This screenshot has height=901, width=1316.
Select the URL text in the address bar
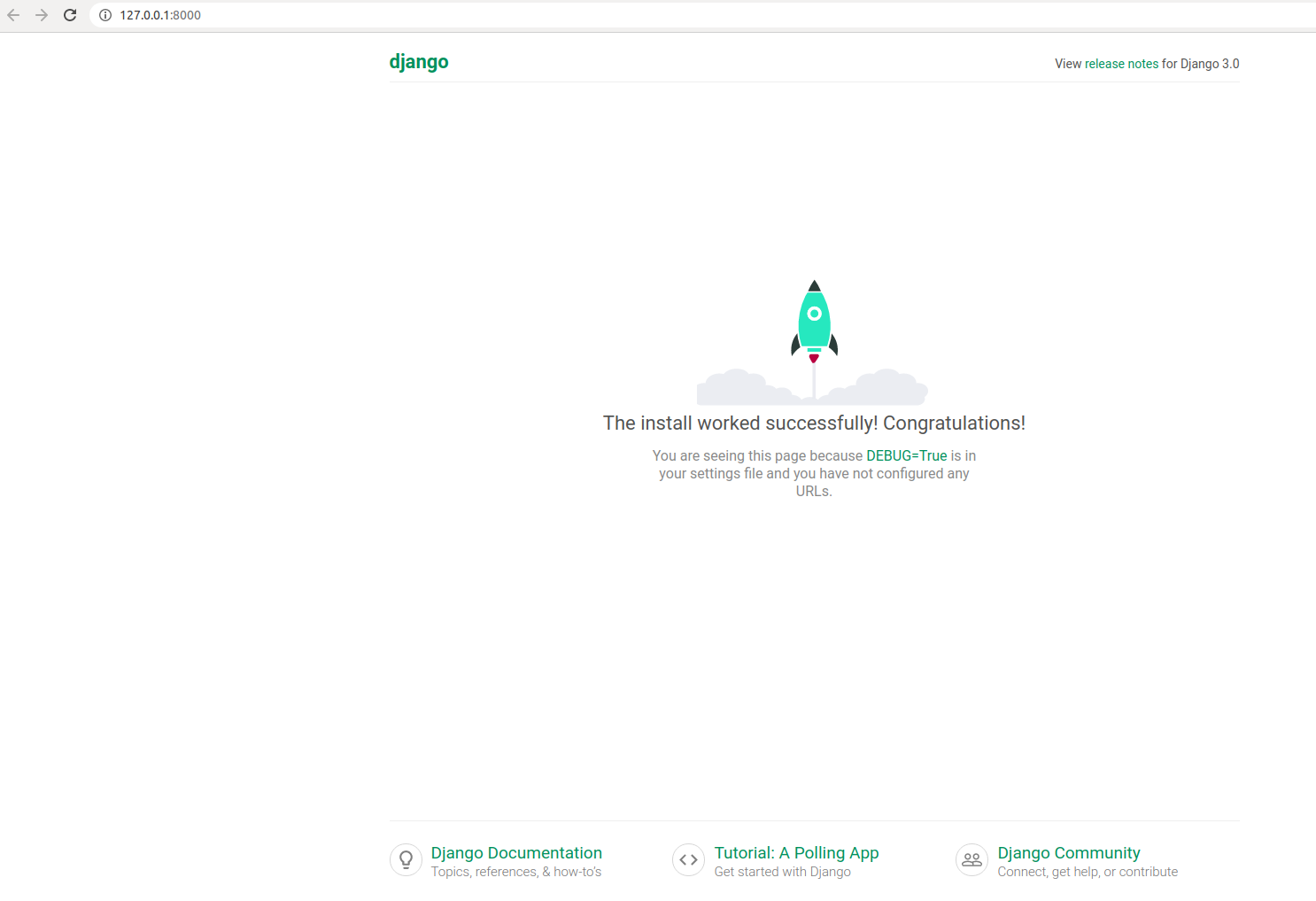click(x=159, y=15)
